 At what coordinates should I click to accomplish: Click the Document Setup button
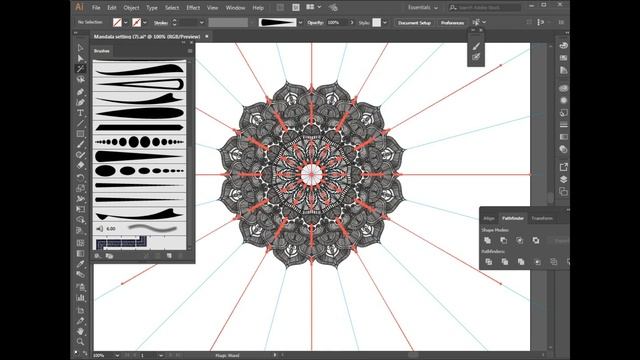pos(414,23)
